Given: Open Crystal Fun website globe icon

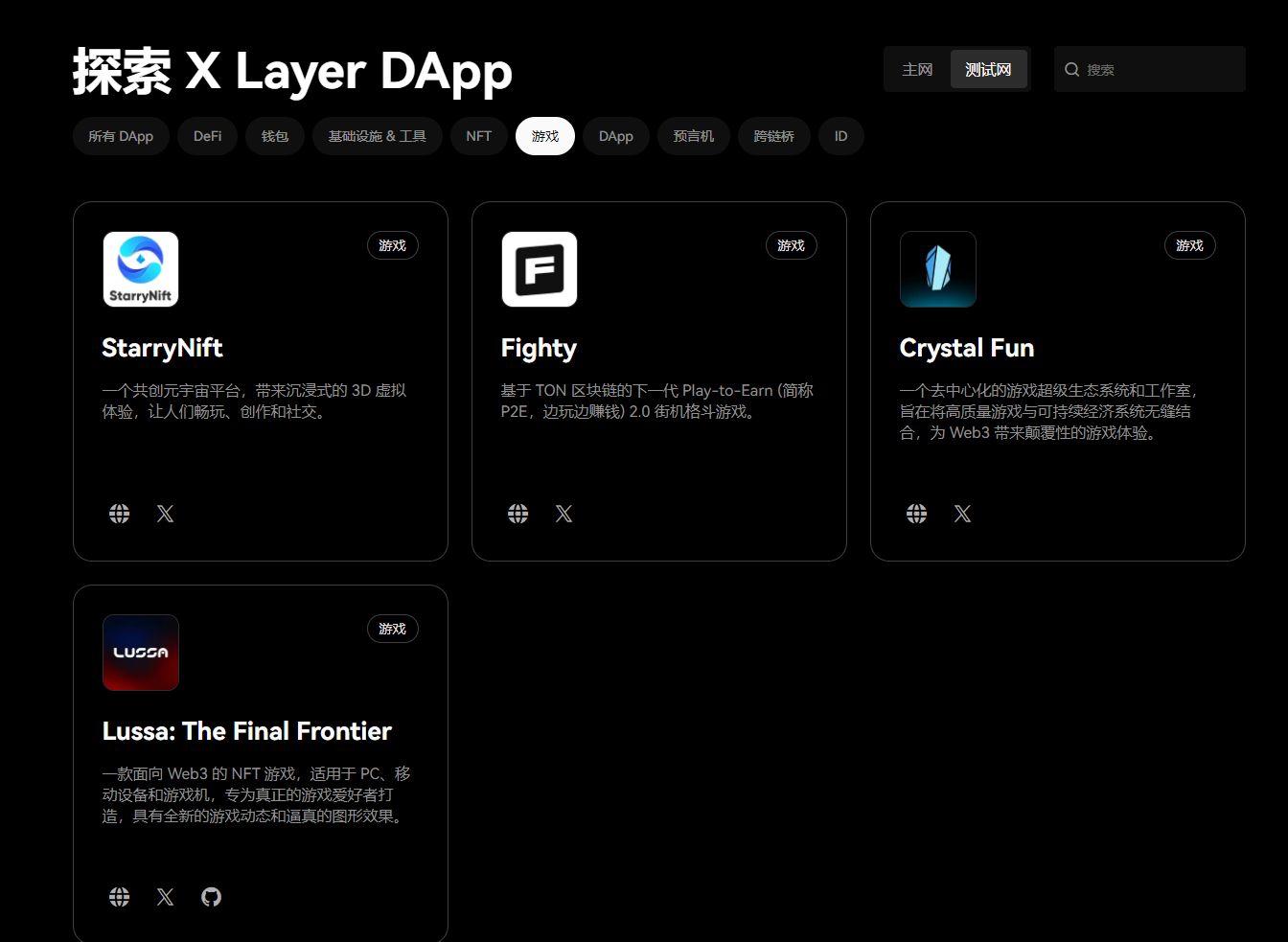Looking at the screenshot, I should coord(916,514).
